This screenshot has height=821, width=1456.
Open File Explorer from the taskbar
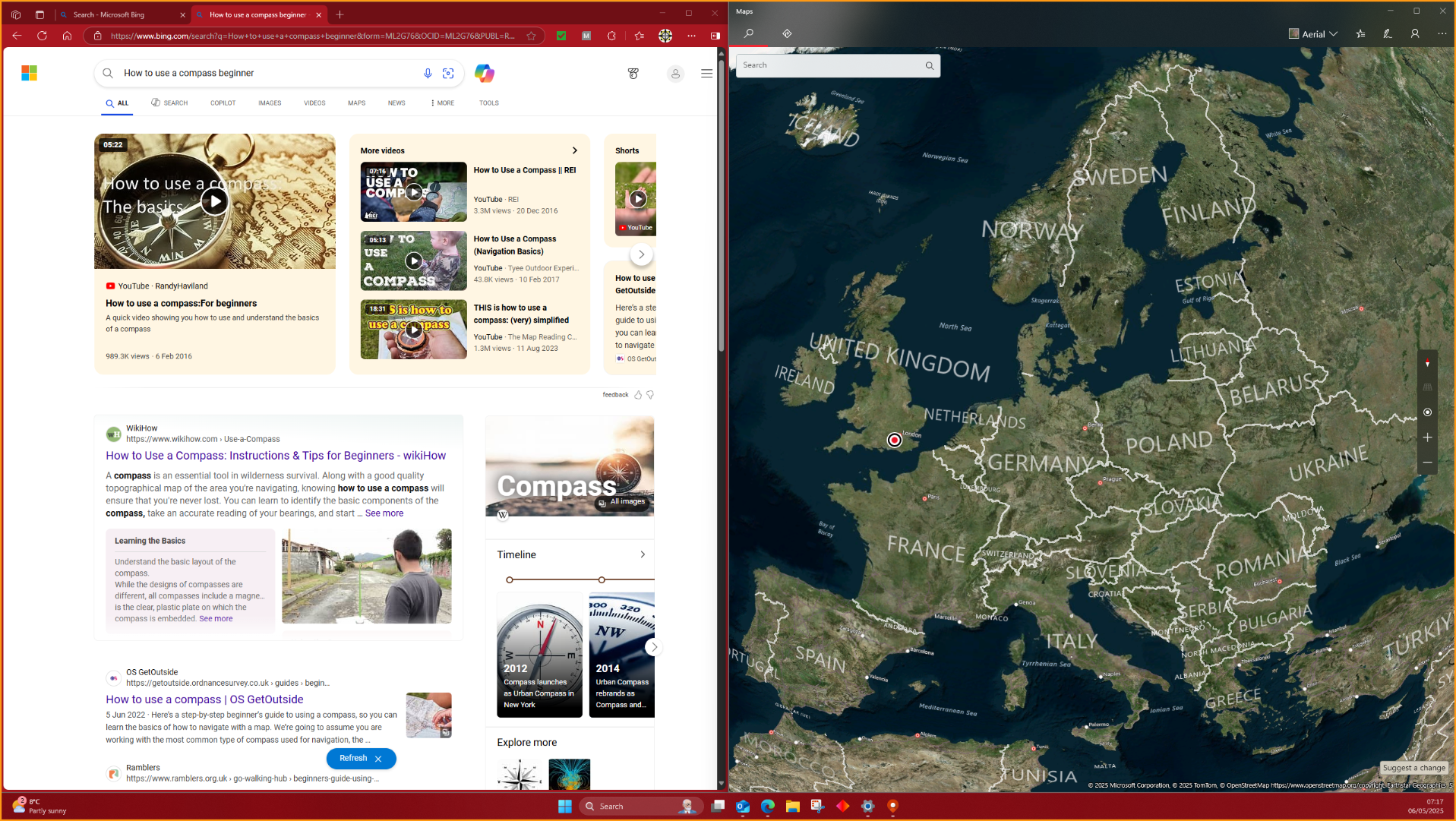click(793, 807)
